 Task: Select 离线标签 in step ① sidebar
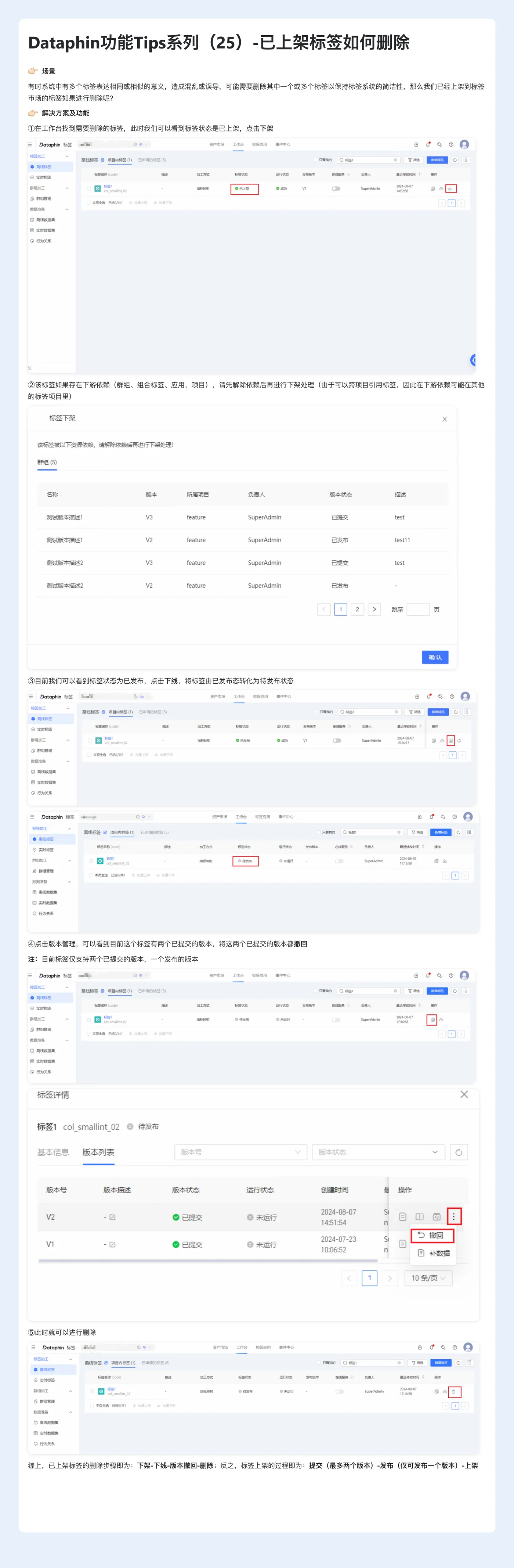[51, 167]
